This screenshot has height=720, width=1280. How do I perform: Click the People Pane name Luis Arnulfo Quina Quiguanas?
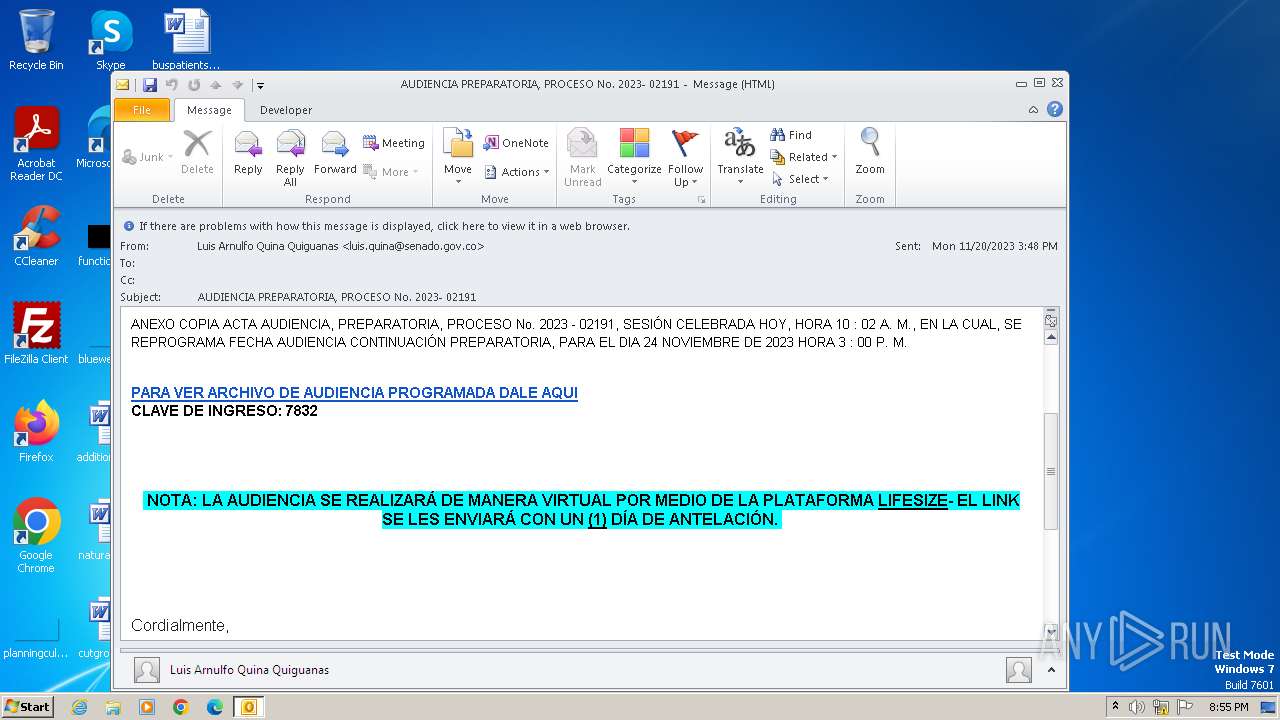(x=249, y=670)
